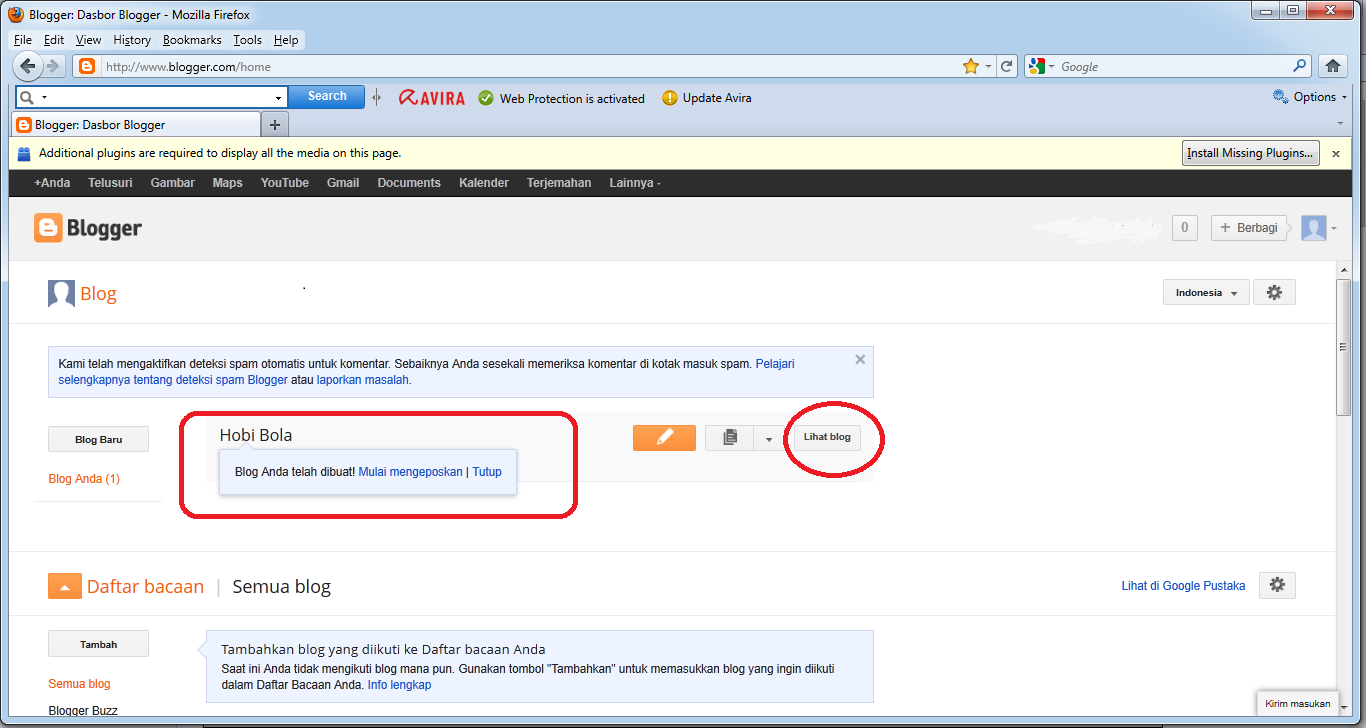The height and width of the screenshot is (728, 1366).
Task: Click the post list pages icon button
Action: (730, 437)
